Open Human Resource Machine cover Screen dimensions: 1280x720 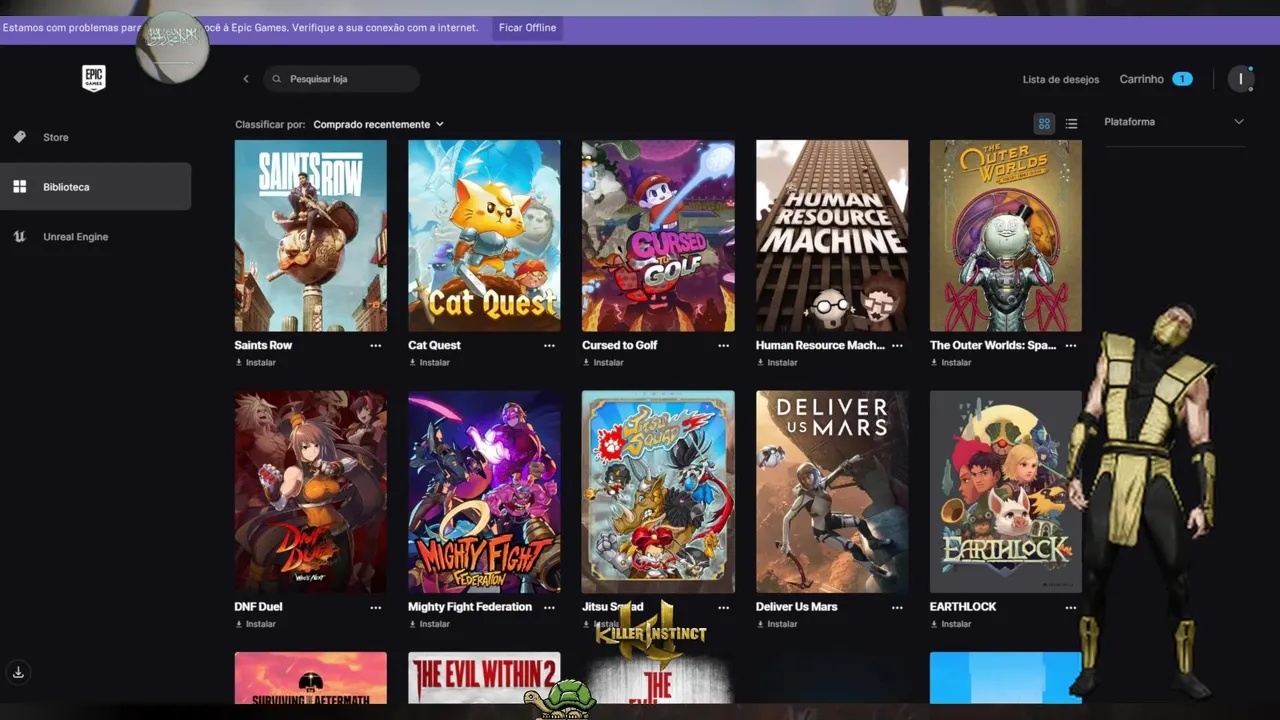point(832,235)
